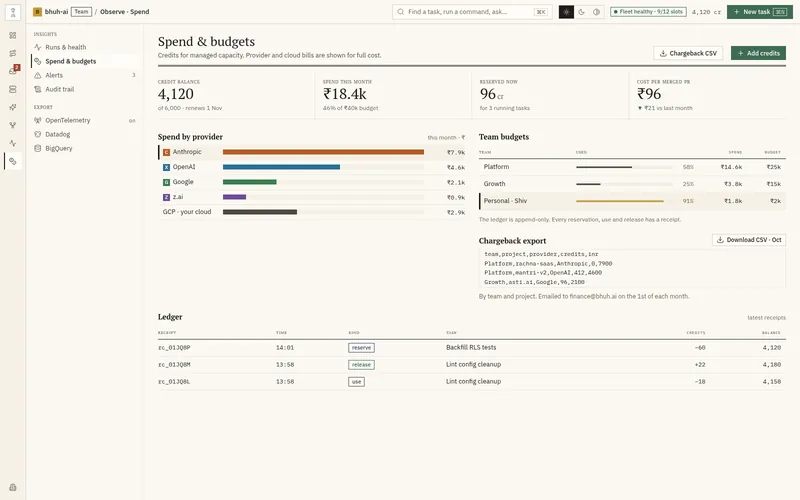Focus the find a task search field
This screenshot has width=800, height=500.
pos(472,12)
